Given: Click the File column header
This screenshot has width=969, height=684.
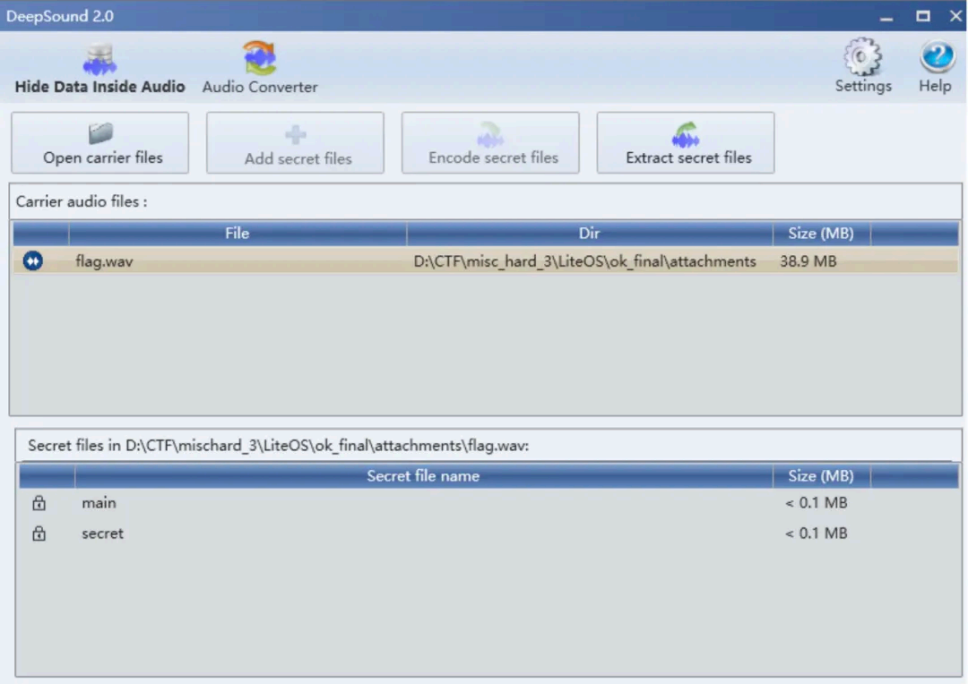Looking at the screenshot, I should click(237, 234).
